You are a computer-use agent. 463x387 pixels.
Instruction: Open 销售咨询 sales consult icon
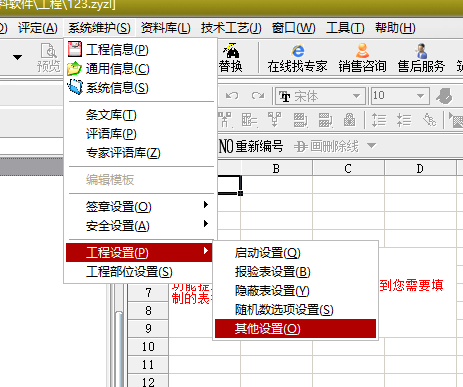click(362, 51)
